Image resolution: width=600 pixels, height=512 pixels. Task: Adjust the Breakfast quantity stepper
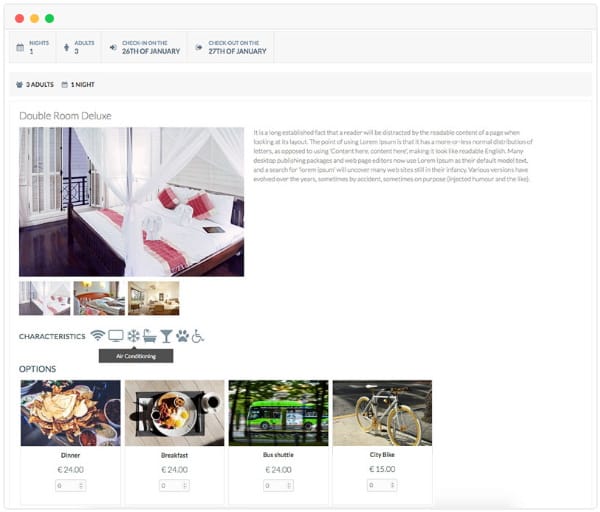pos(174,486)
